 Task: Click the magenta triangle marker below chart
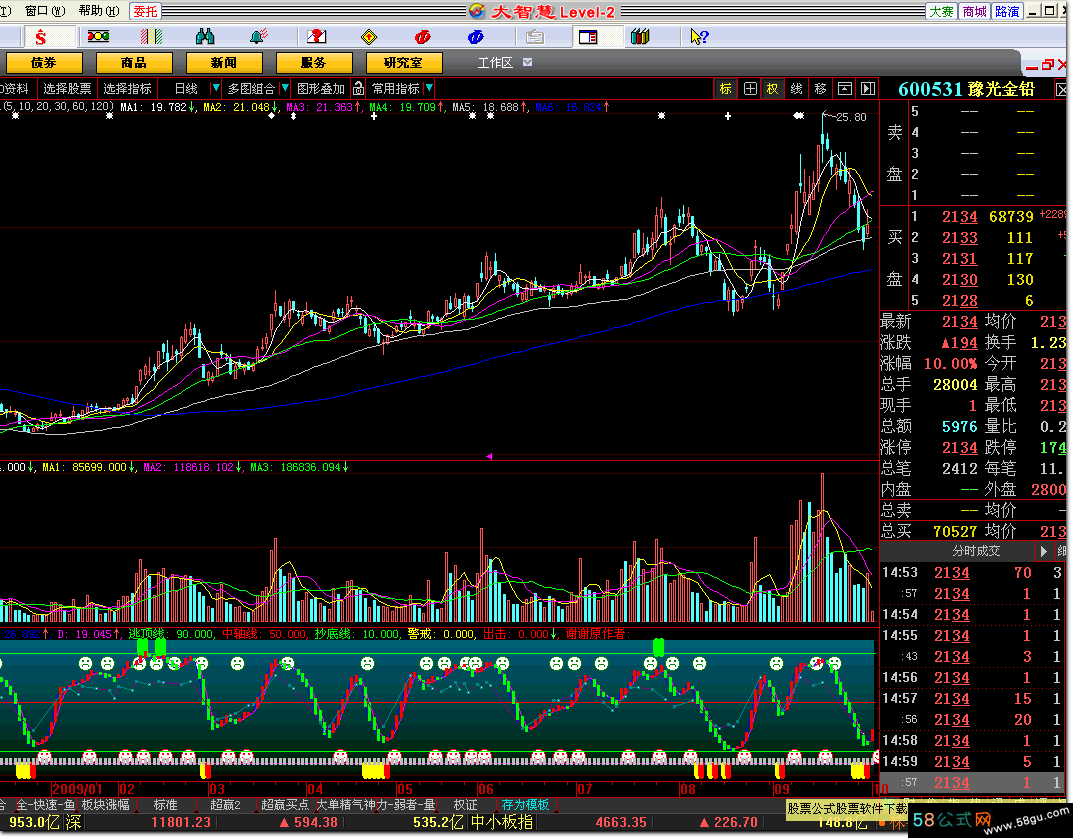click(x=489, y=456)
